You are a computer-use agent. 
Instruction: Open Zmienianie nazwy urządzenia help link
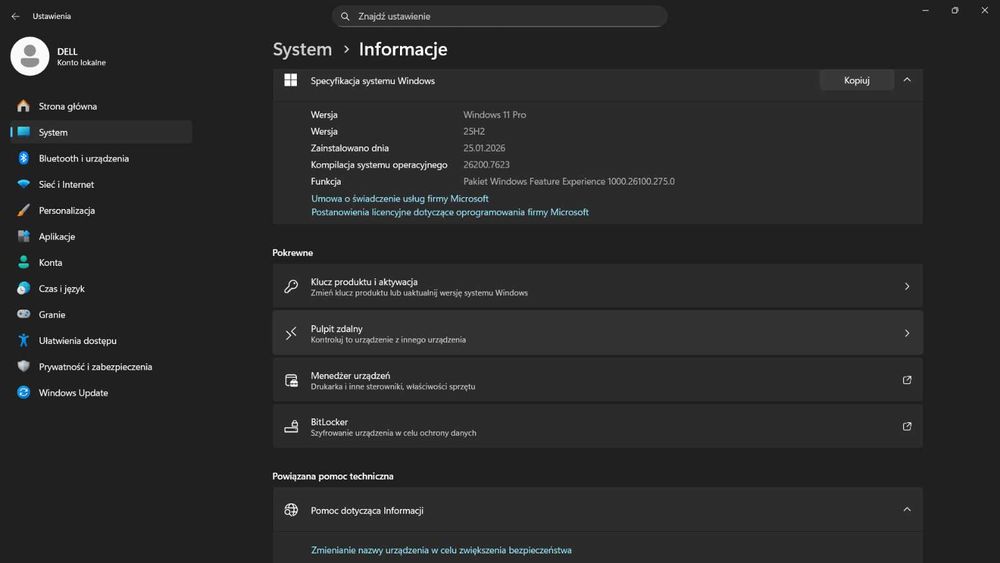point(441,550)
